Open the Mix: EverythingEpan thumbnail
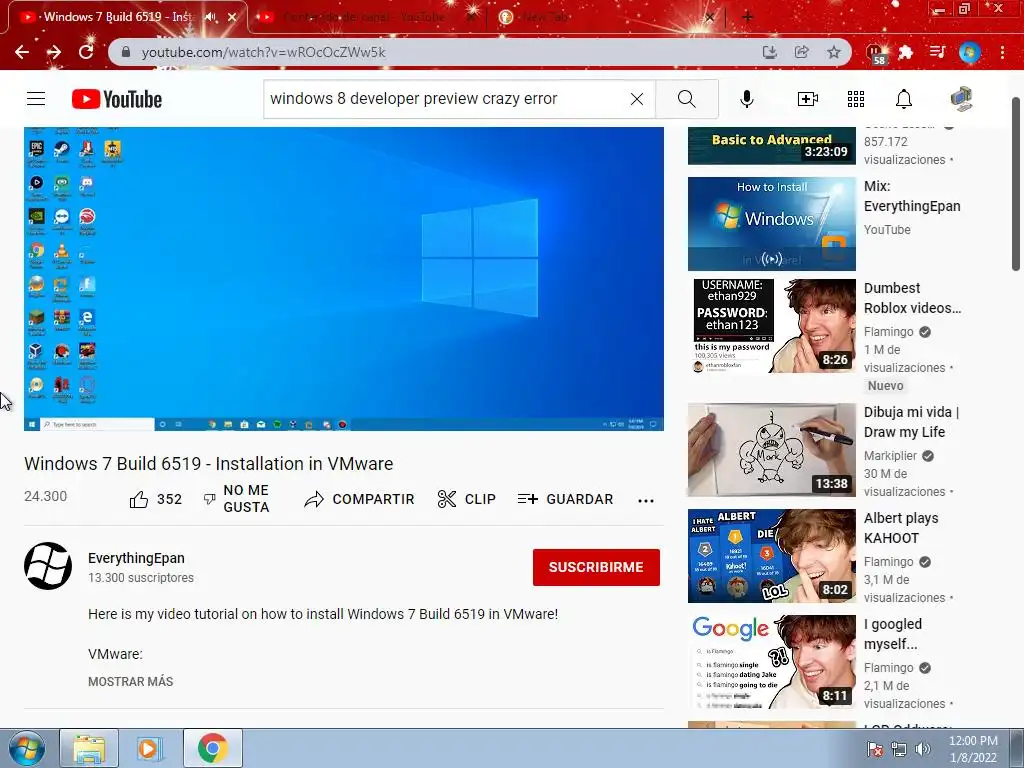The width and height of the screenshot is (1024, 768). click(771, 223)
